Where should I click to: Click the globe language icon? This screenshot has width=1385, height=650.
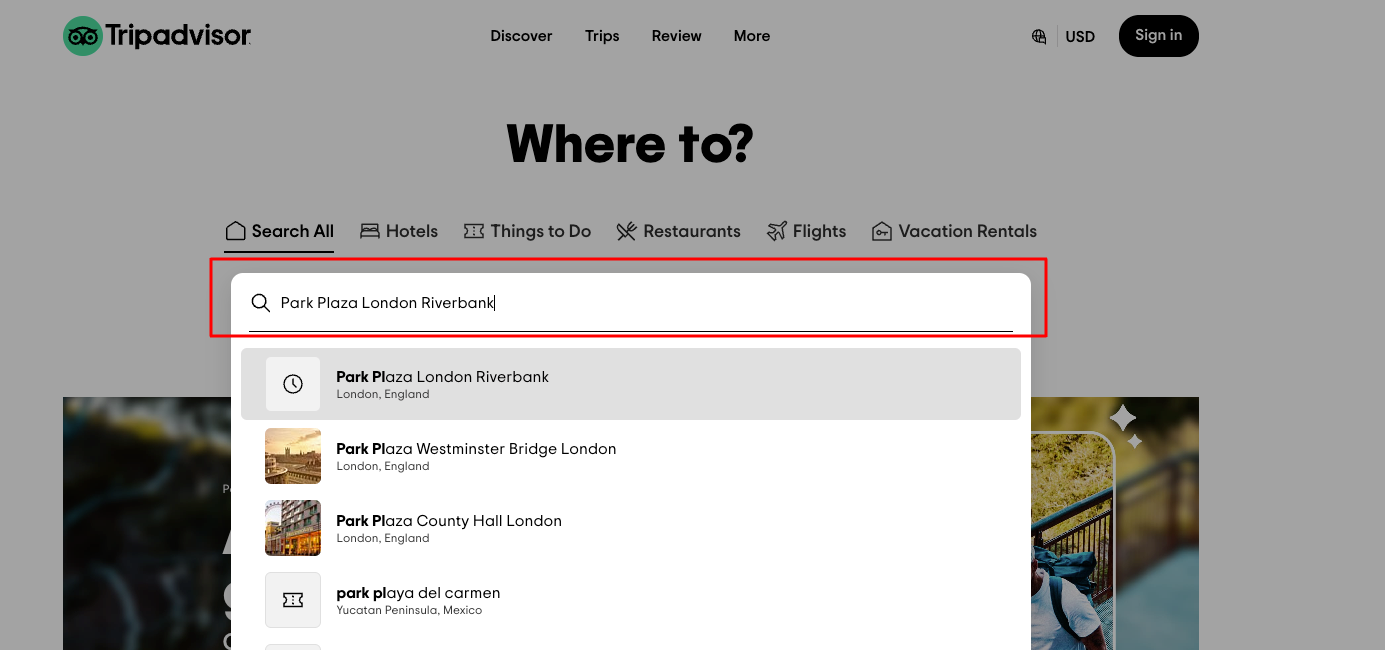click(x=1039, y=37)
